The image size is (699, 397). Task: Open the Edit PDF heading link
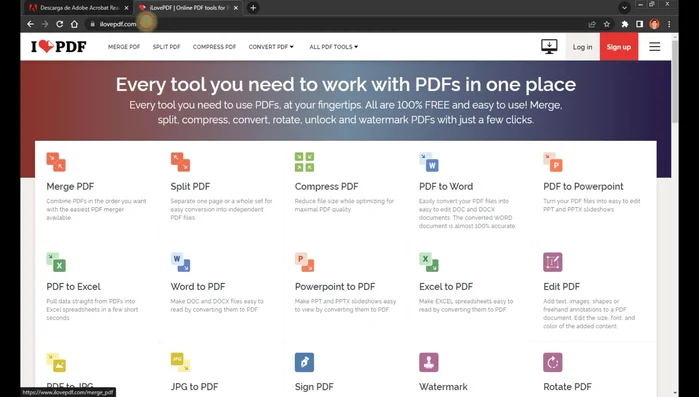point(561,287)
